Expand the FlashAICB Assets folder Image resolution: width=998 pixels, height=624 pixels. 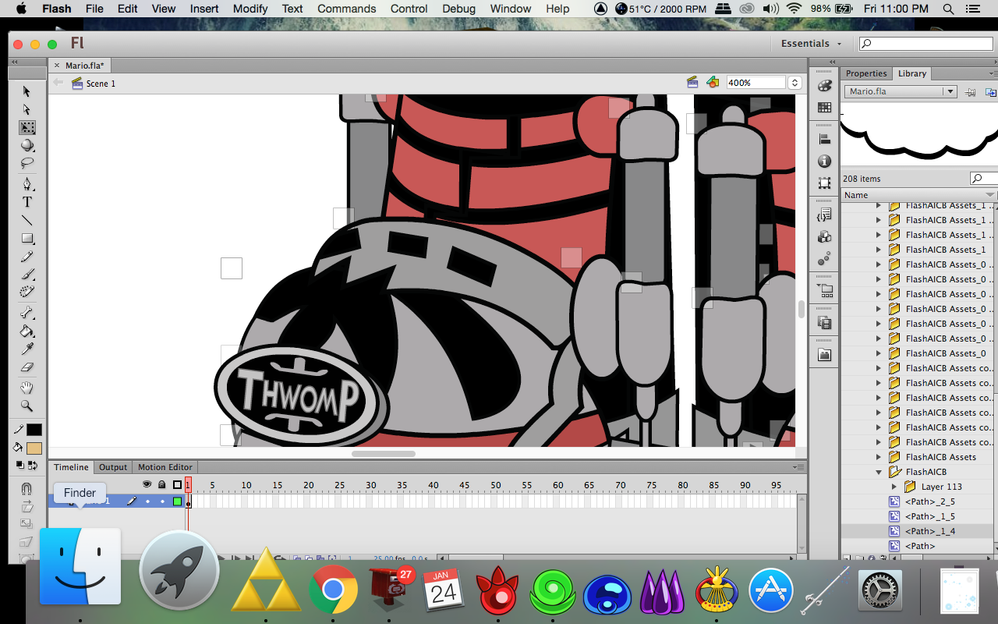pyautogui.click(x=879, y=457)
